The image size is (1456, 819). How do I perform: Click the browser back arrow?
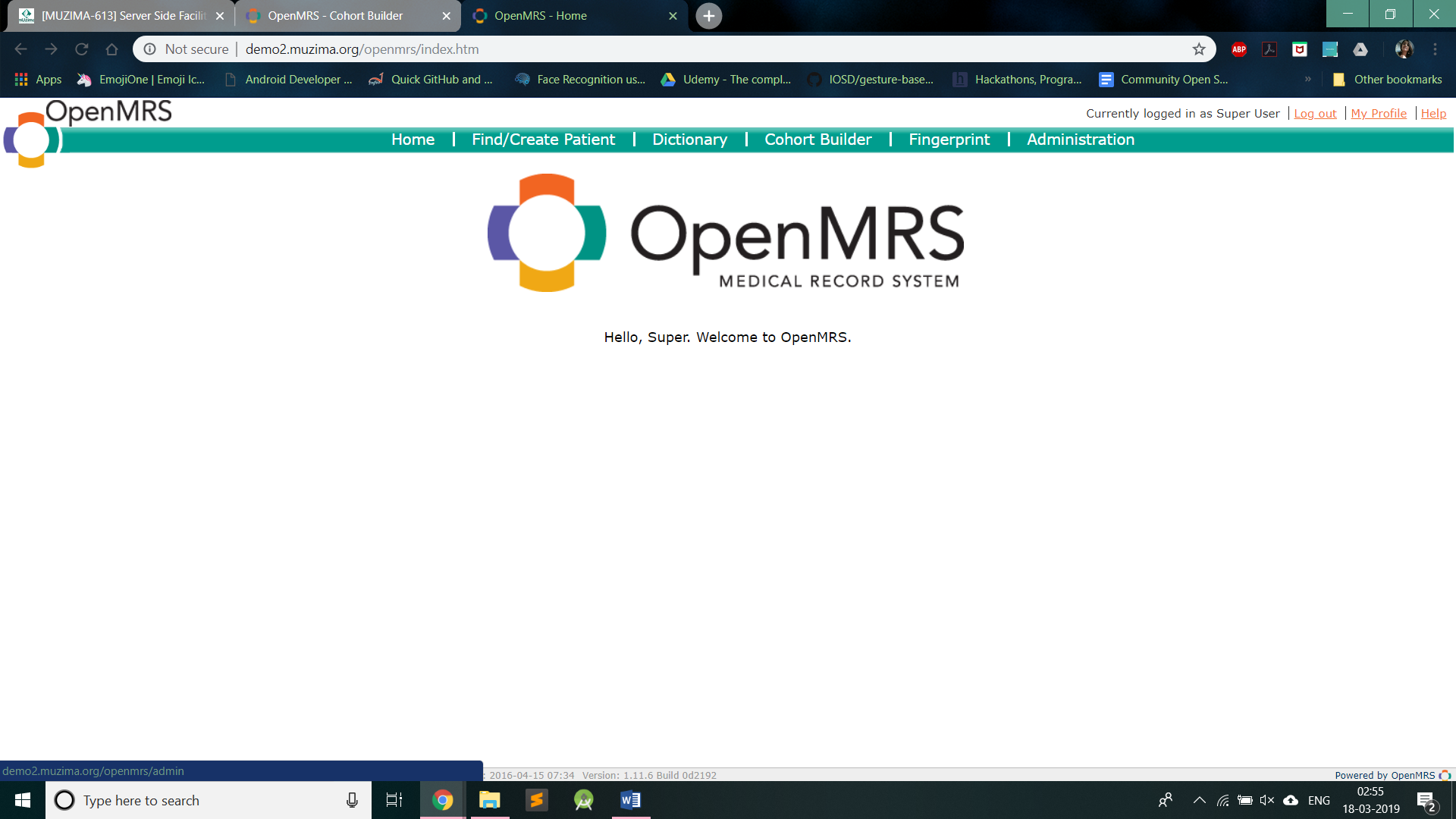click(20, 49)
